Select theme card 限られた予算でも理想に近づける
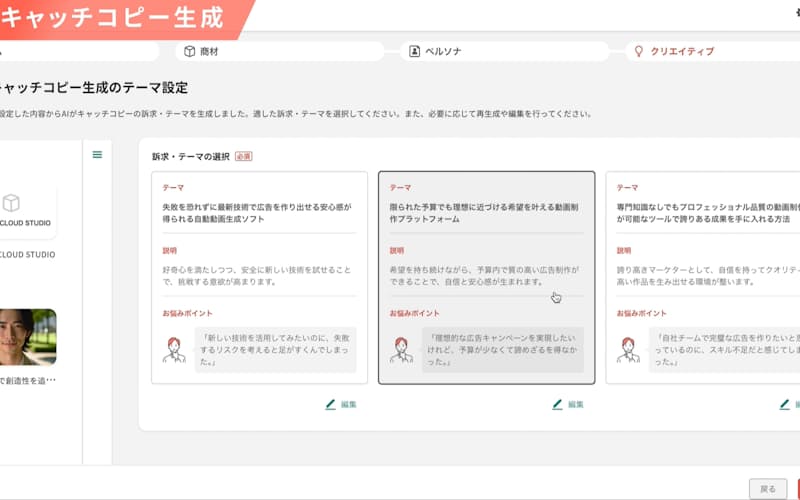This screenshot has width=800, height=500. pos(486,278)
